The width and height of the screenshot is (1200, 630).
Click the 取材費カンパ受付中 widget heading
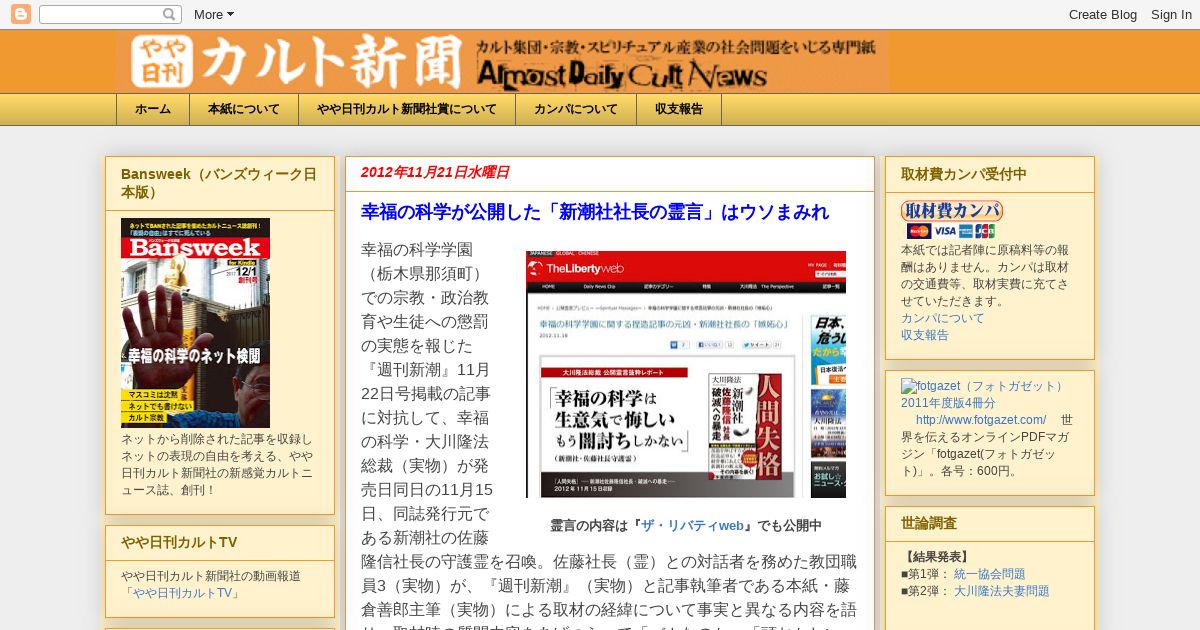pos(964,174)
